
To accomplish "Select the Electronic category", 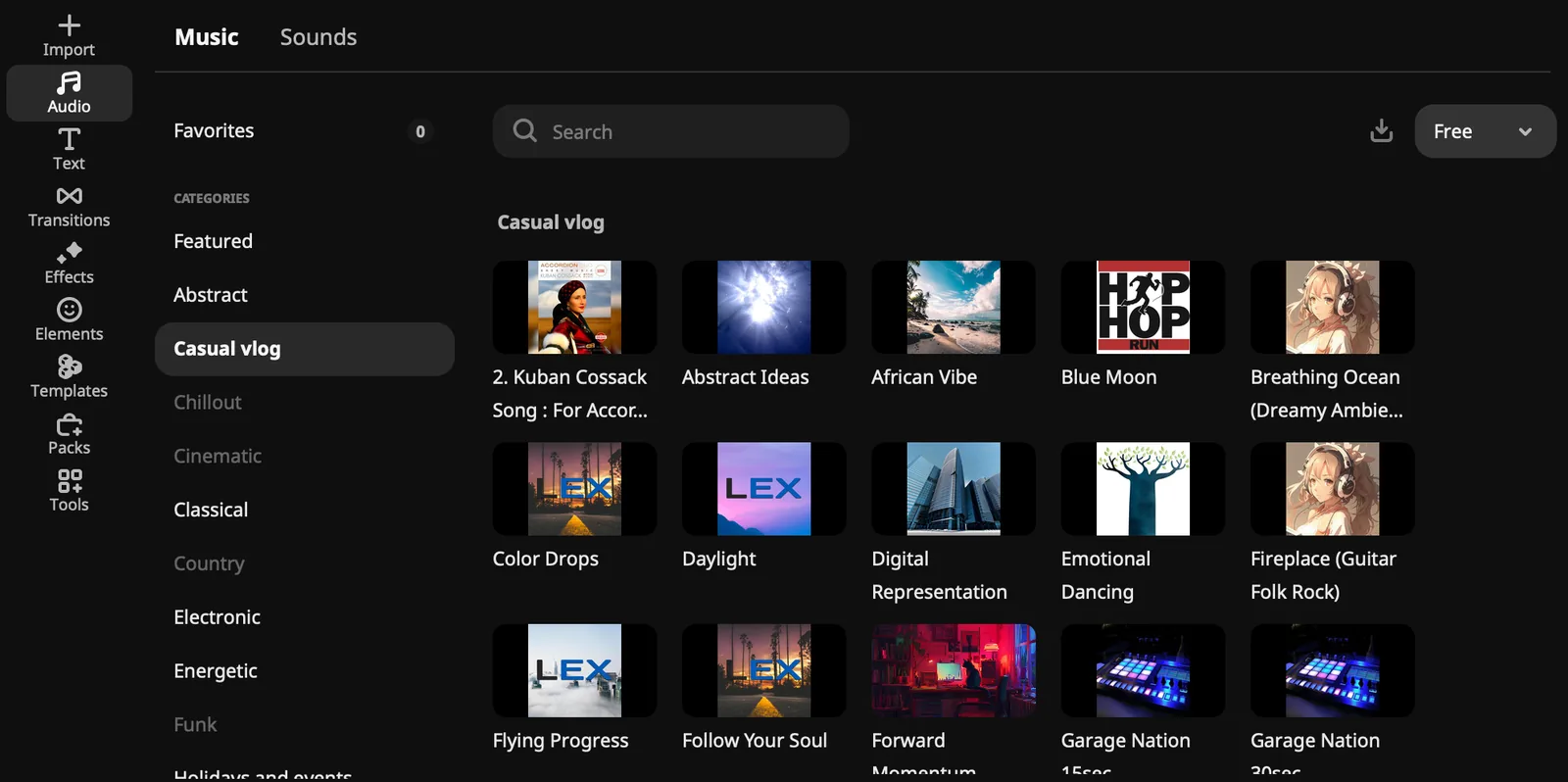I will pos(304,617).
